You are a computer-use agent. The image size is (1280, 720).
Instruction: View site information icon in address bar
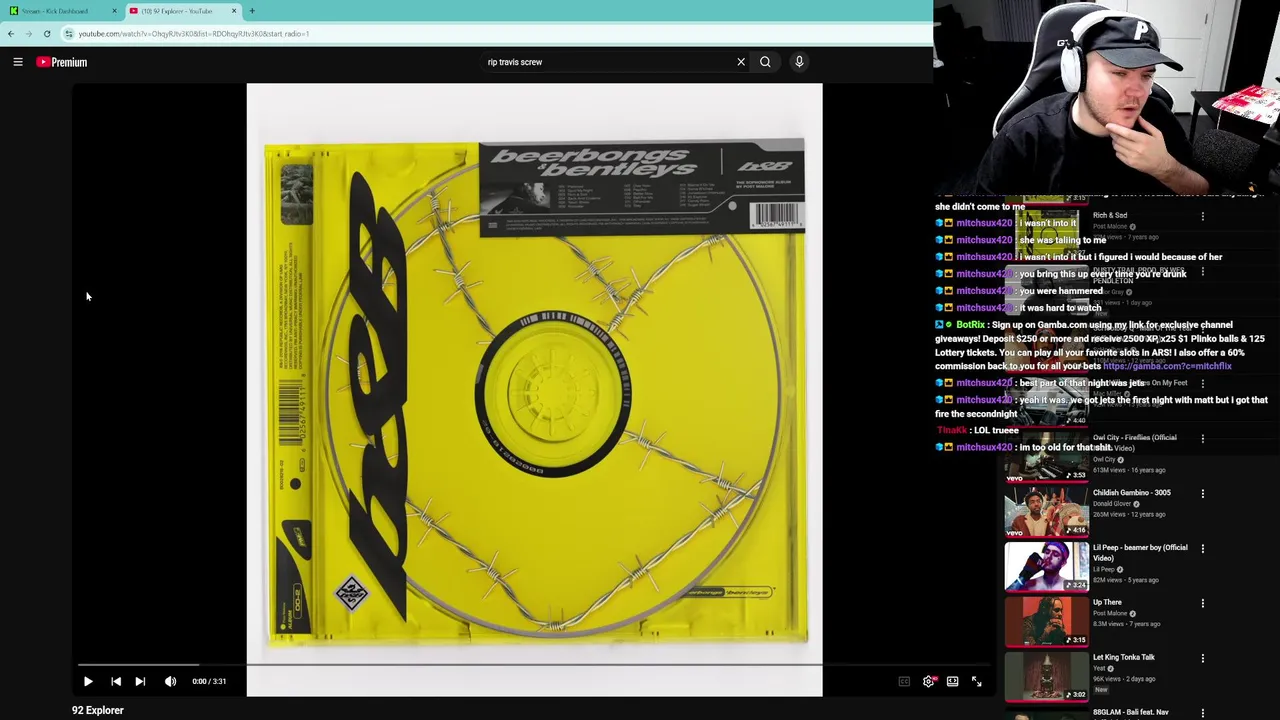click(68, 34)
